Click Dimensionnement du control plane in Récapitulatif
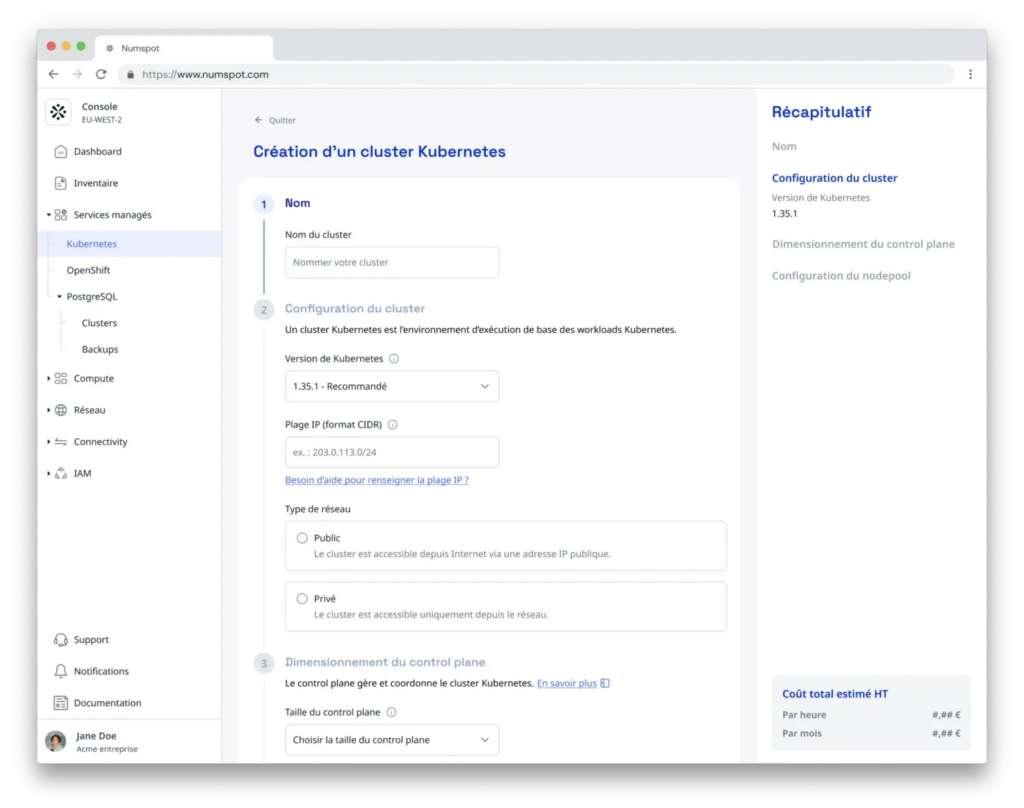The height and width of the screenshot is (808, 1024). (x=863, y=244)
